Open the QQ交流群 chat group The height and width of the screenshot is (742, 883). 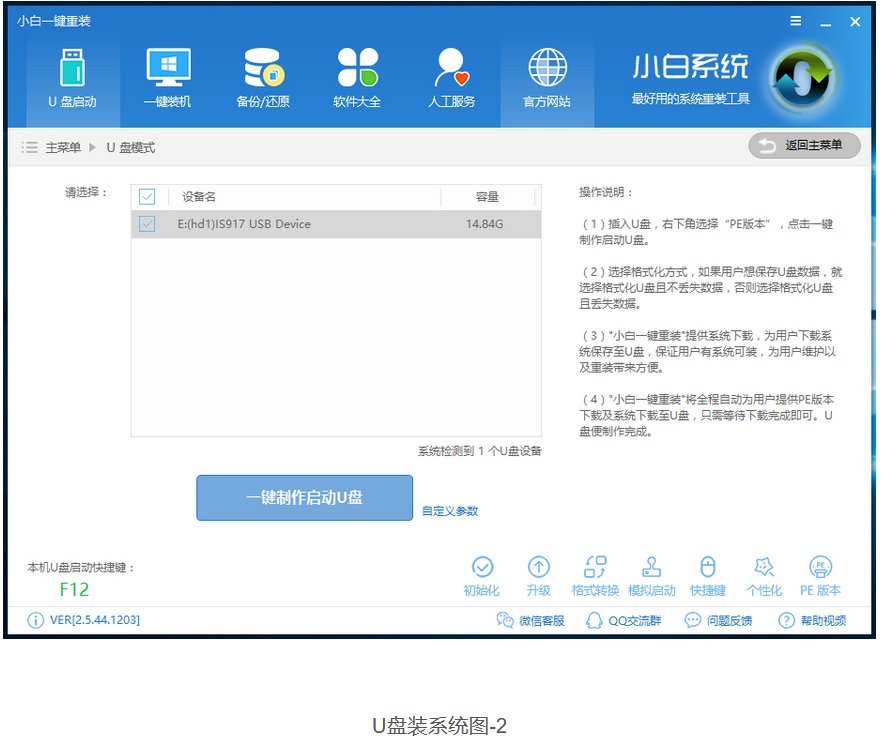point(624,621)
